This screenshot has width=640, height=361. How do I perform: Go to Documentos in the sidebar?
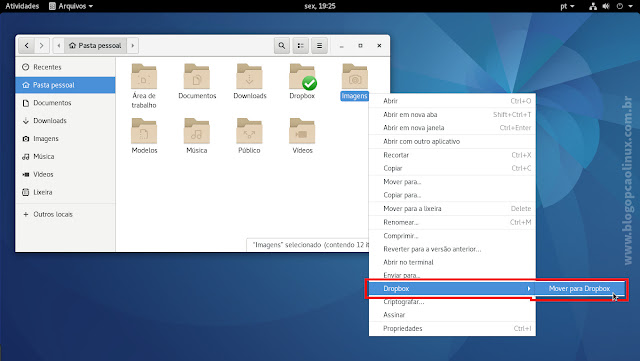click(x=65, y=103)
